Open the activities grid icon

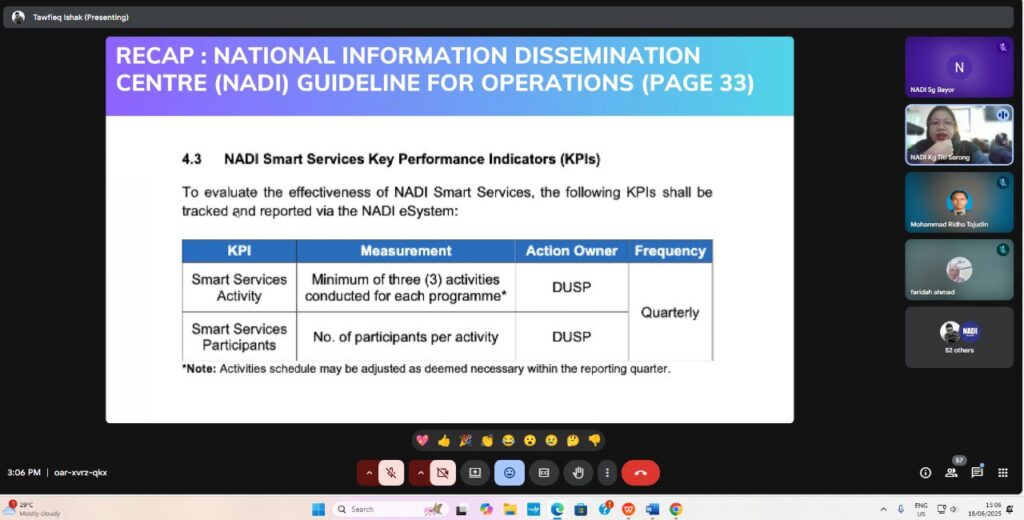point(1003,472)
